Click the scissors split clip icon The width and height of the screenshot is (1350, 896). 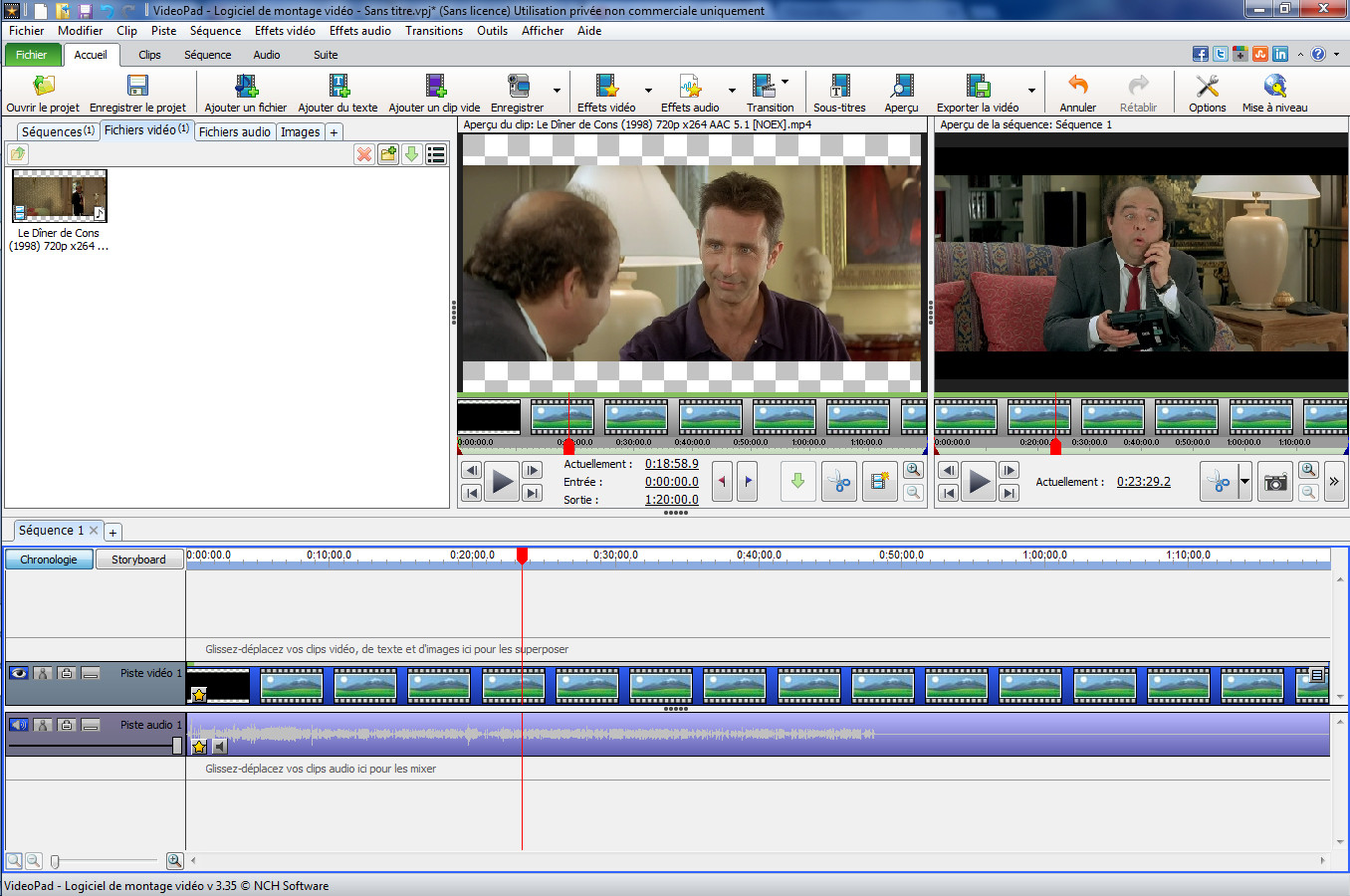tap(1219, 482)
